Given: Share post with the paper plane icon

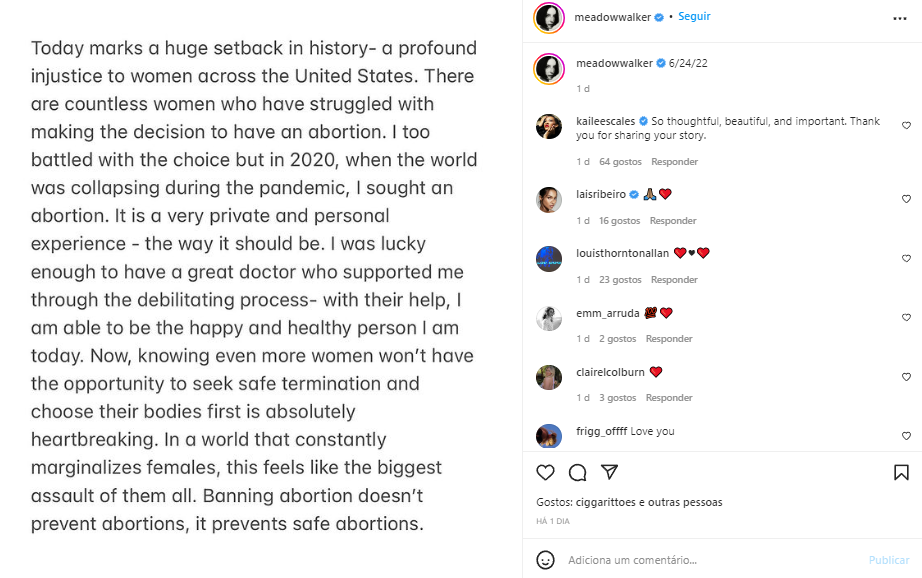Looking at the screenshot, I should pos(609,472).
